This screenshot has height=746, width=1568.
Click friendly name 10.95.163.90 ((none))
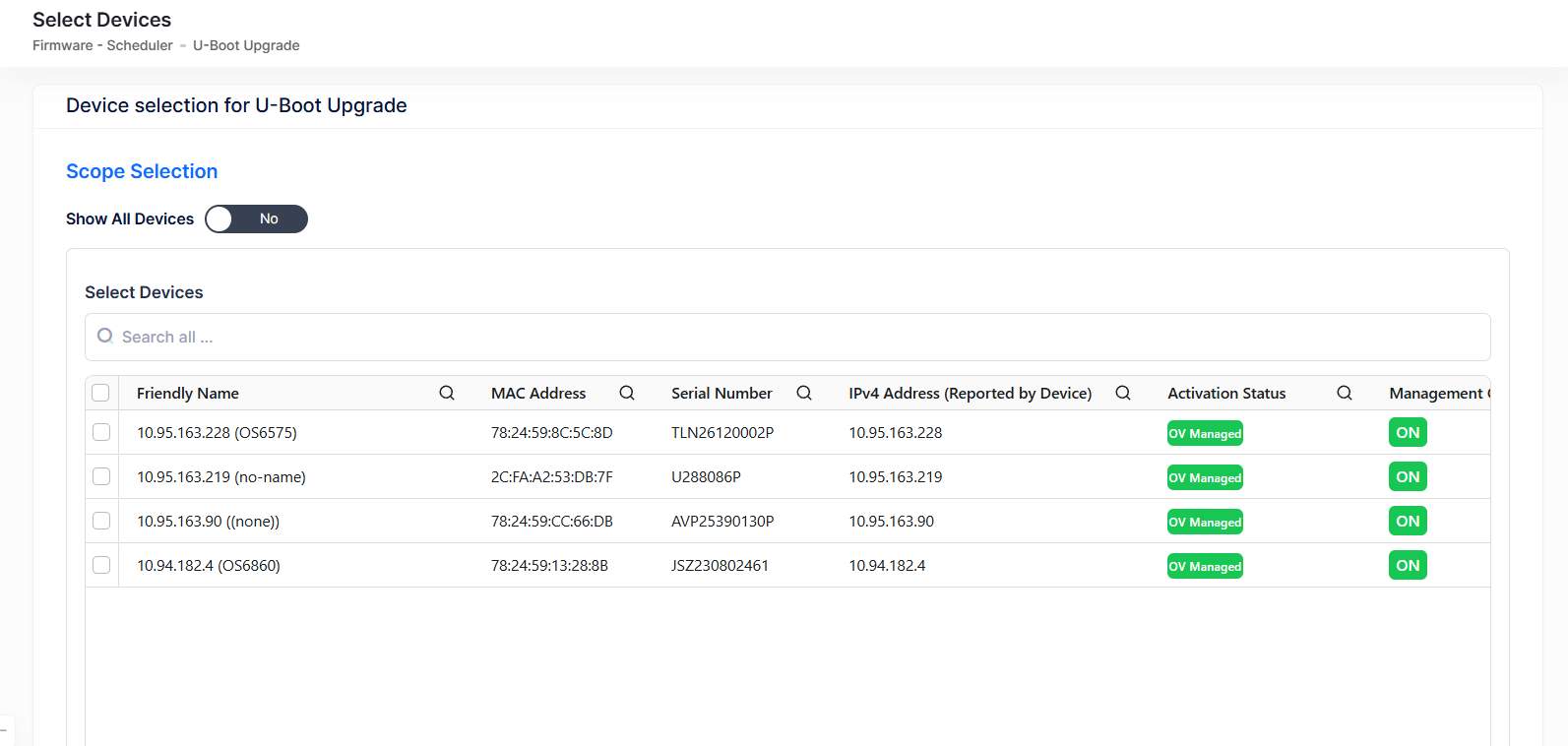[x=209, y=521]
